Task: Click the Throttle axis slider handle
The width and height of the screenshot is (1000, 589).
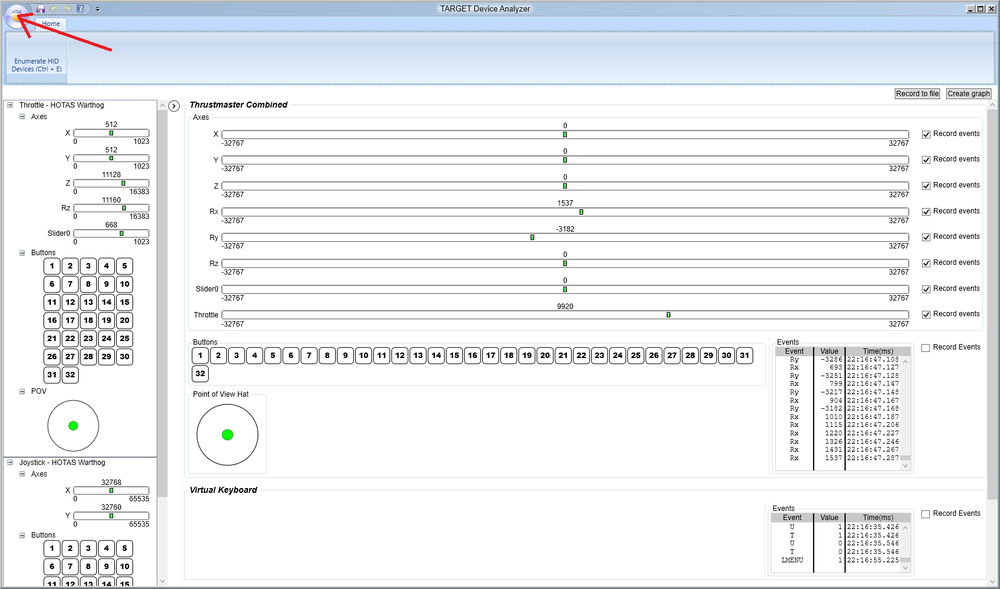Action: point(667,314)
